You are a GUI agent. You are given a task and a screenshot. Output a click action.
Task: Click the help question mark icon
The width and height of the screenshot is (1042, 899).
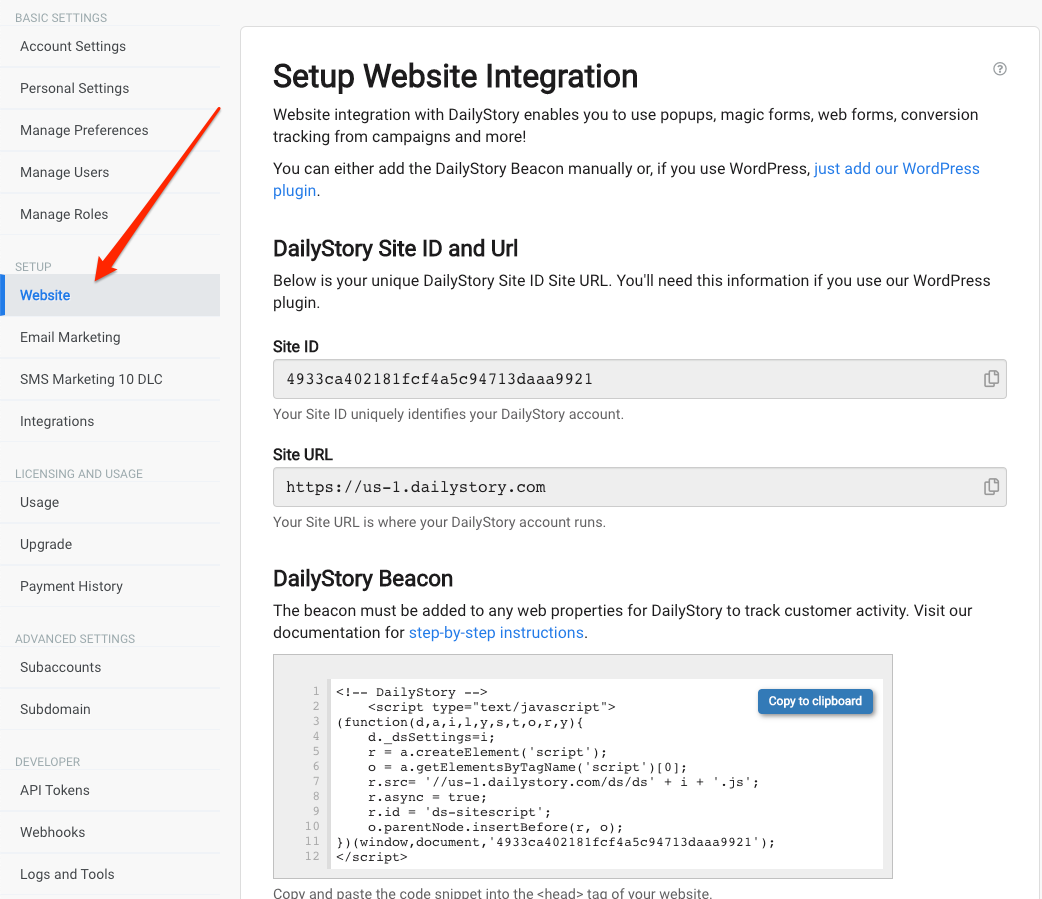coord(999,69)
